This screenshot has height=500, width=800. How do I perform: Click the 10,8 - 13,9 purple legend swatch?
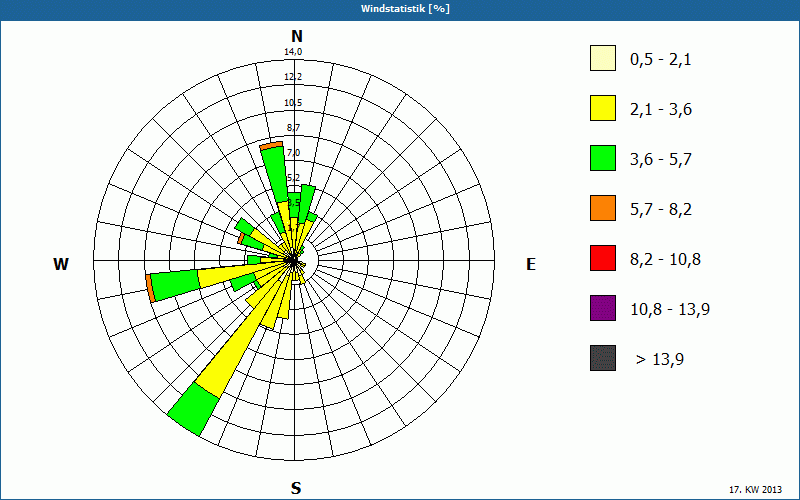[603, 308]
